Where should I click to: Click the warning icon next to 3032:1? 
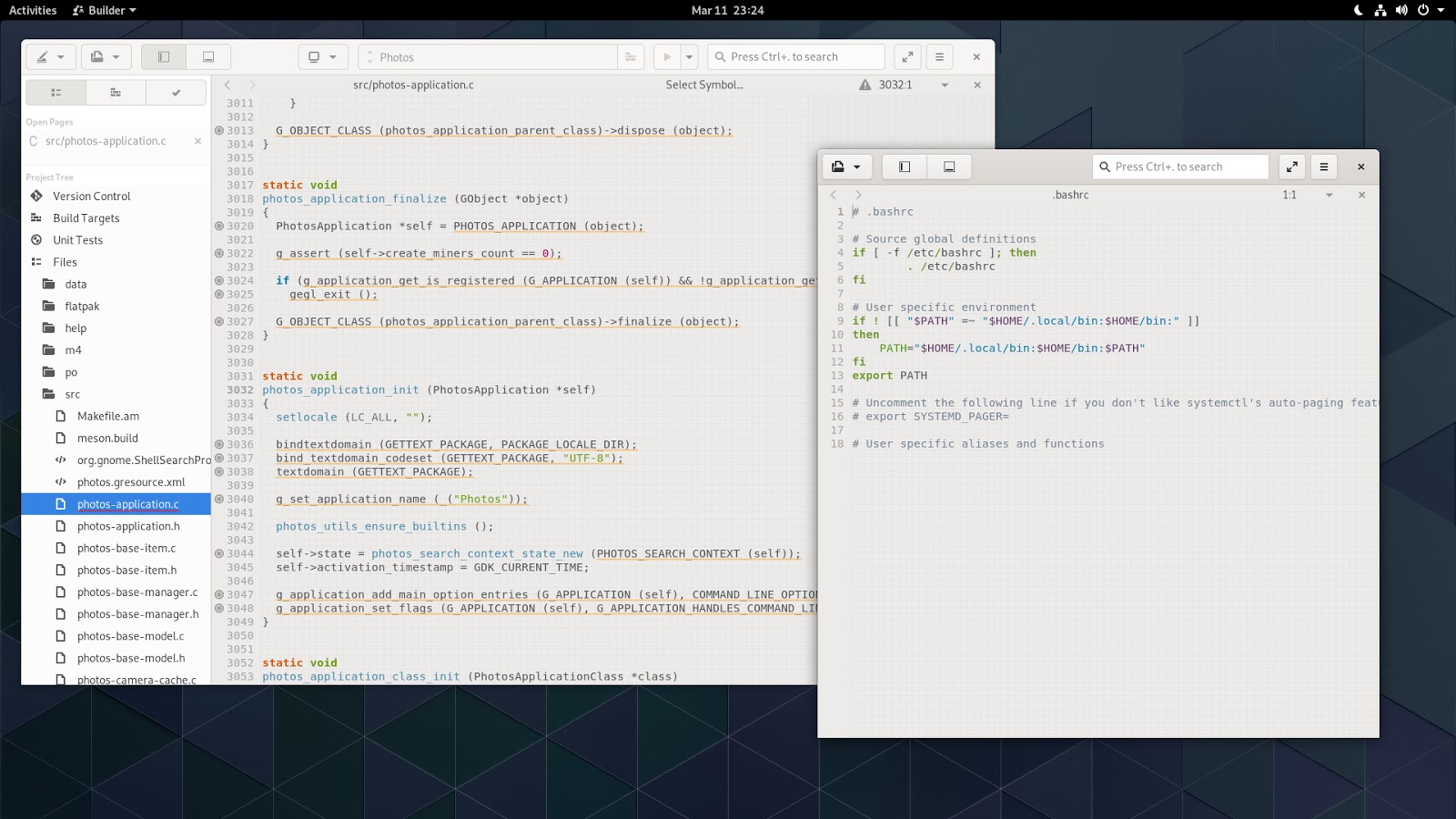click(864, 85)
